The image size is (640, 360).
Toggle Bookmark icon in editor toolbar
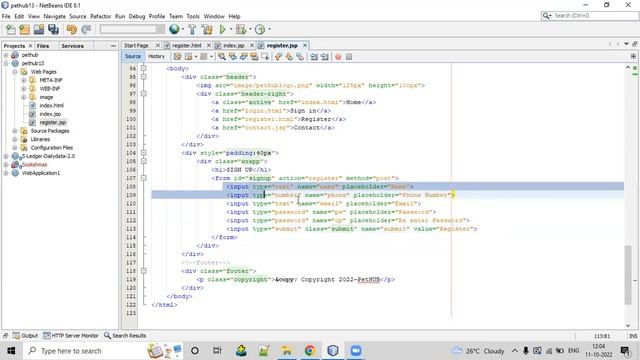pyautogui.click(x=300, y=57)
